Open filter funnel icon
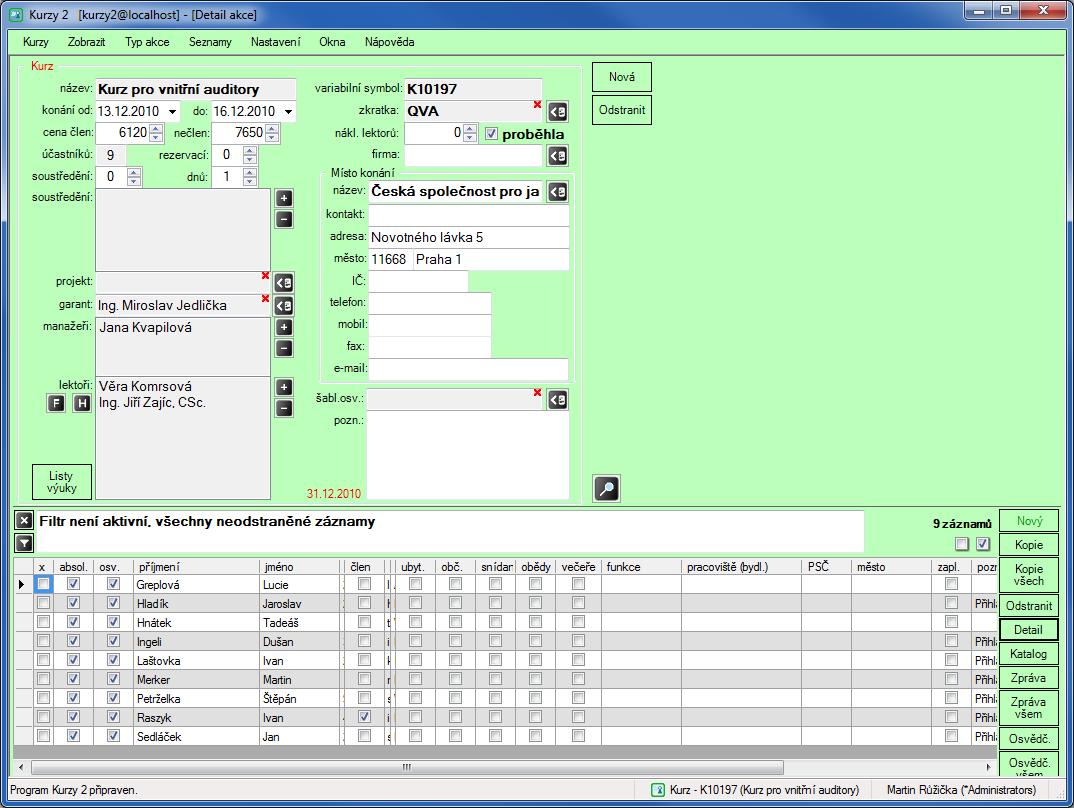 coord(24,544)
